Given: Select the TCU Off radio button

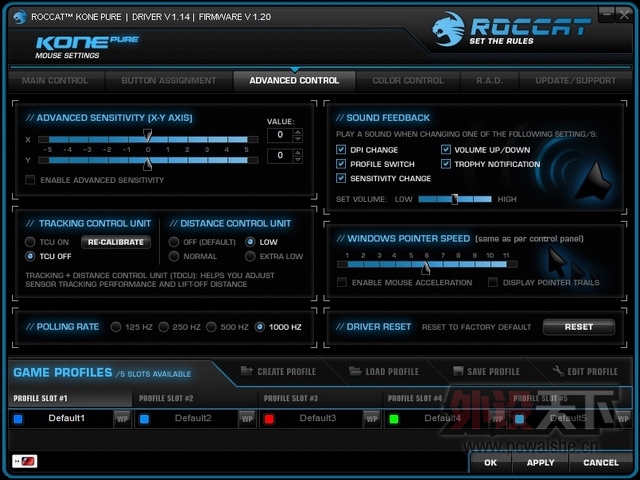Looking at the screenshot, I should [x=30, y=256].
